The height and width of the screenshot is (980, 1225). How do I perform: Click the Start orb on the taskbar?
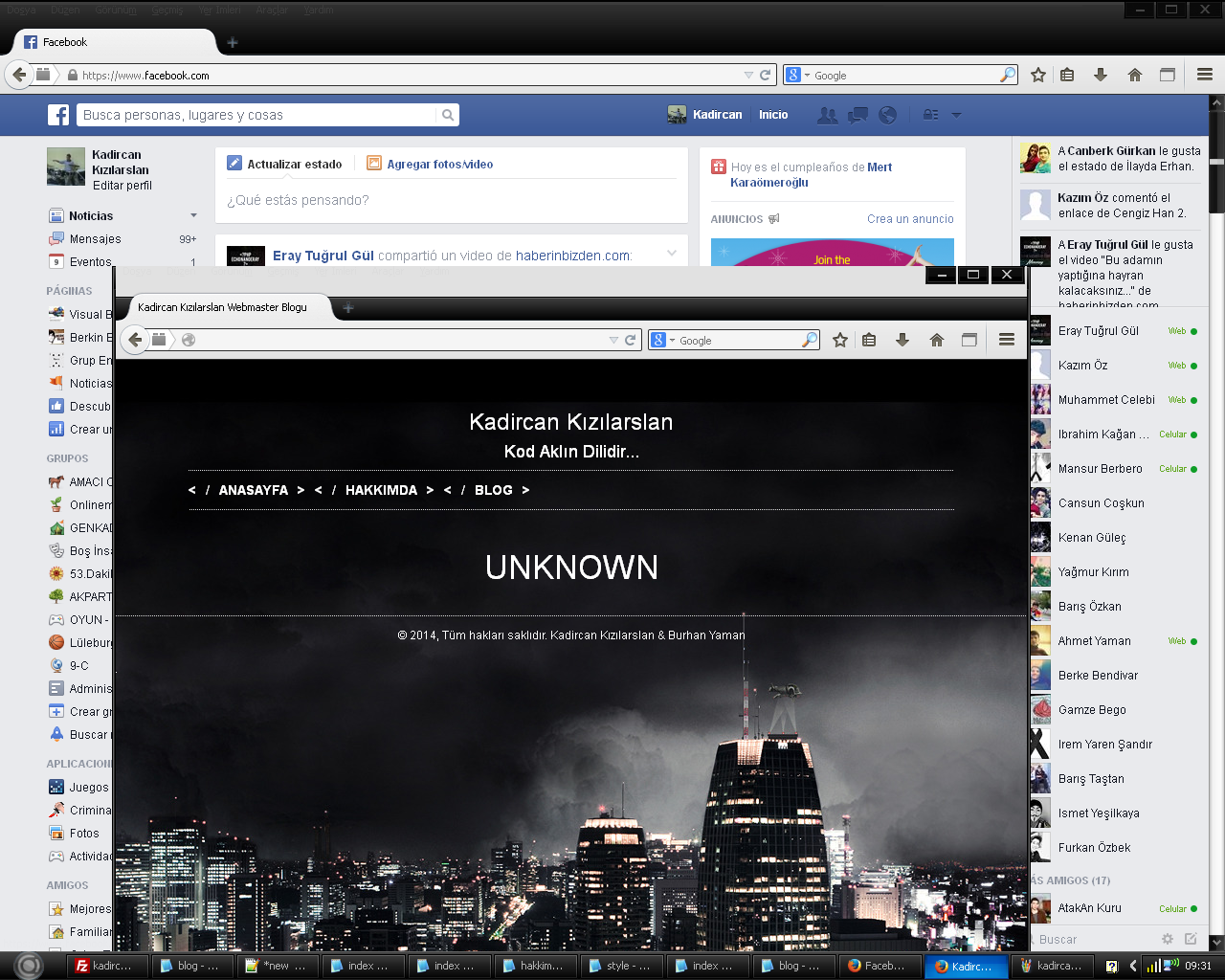coord(29,966)
